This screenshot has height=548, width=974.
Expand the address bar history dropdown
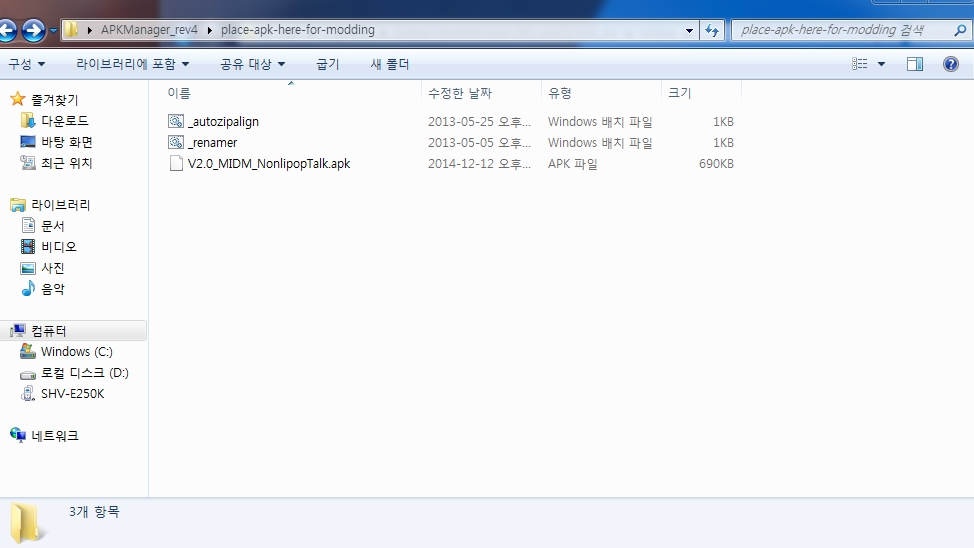690,30
